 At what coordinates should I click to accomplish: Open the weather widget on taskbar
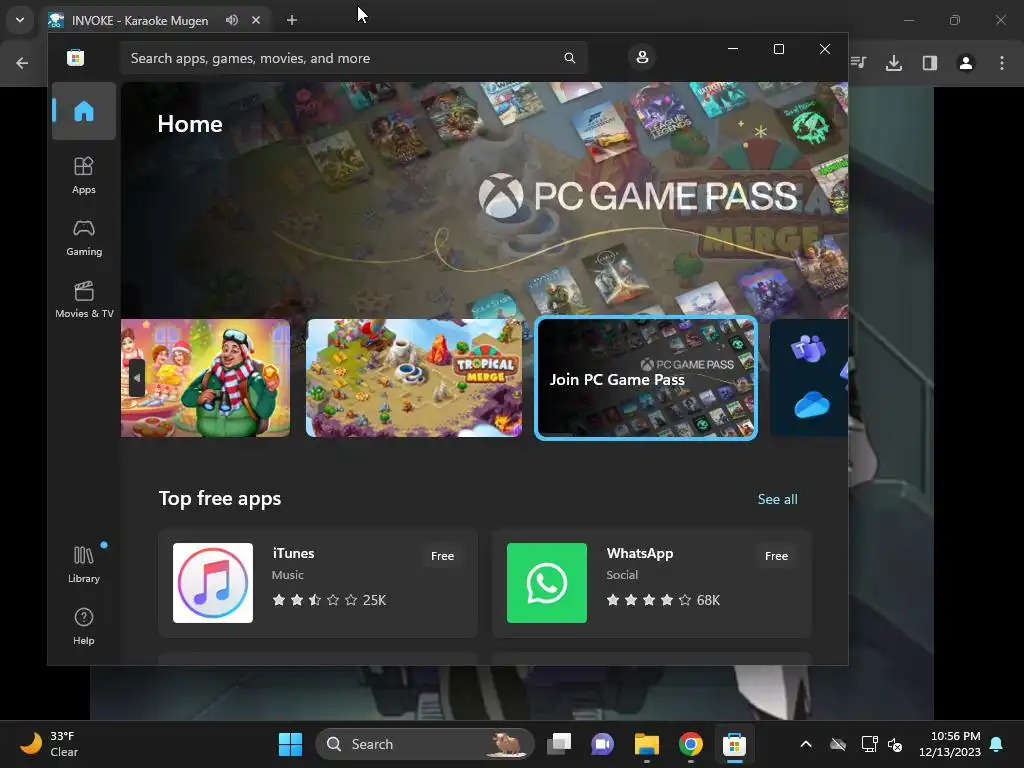[x=50, y=744]
